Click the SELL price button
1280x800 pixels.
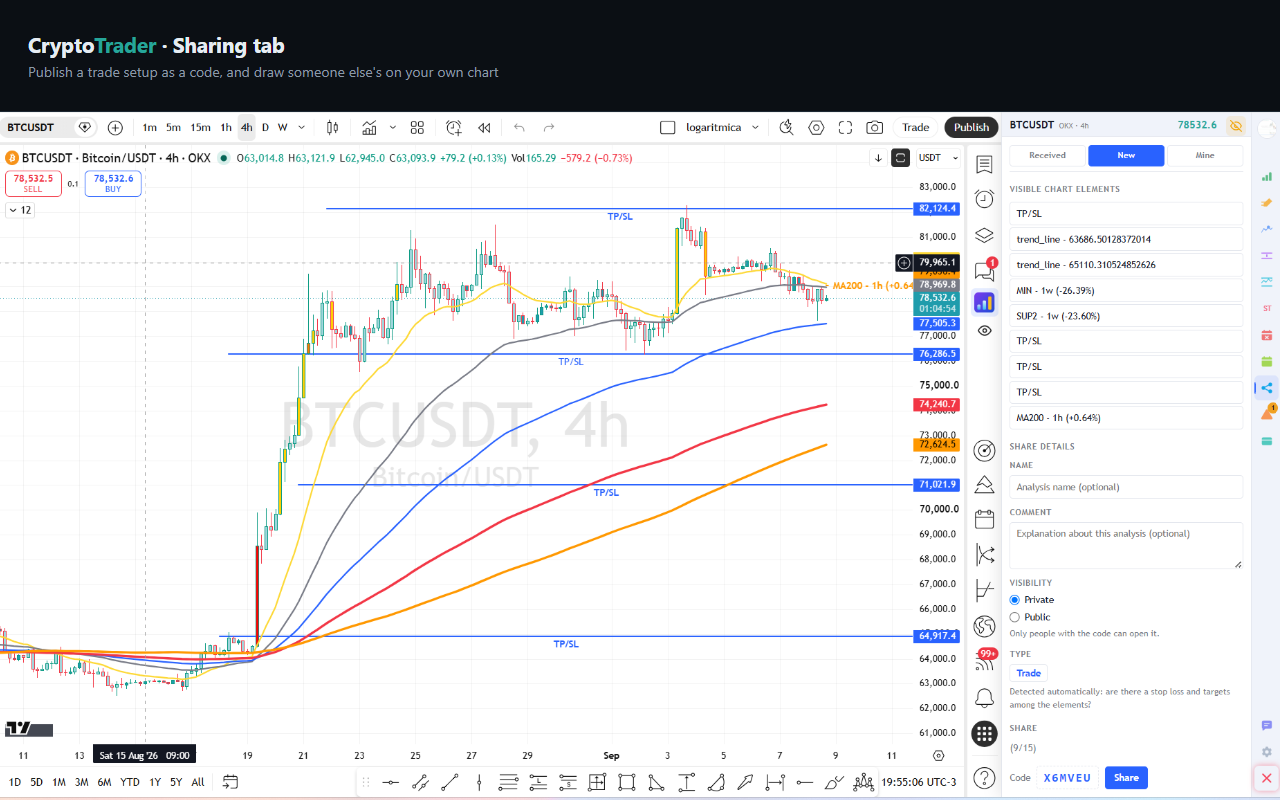tap(32, 183)
